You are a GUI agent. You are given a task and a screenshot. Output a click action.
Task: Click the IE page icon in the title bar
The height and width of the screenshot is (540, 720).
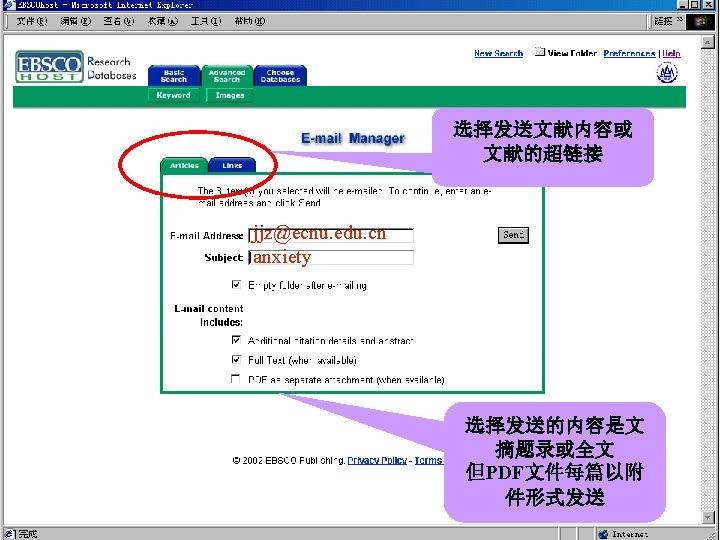[x=9, y=5]
